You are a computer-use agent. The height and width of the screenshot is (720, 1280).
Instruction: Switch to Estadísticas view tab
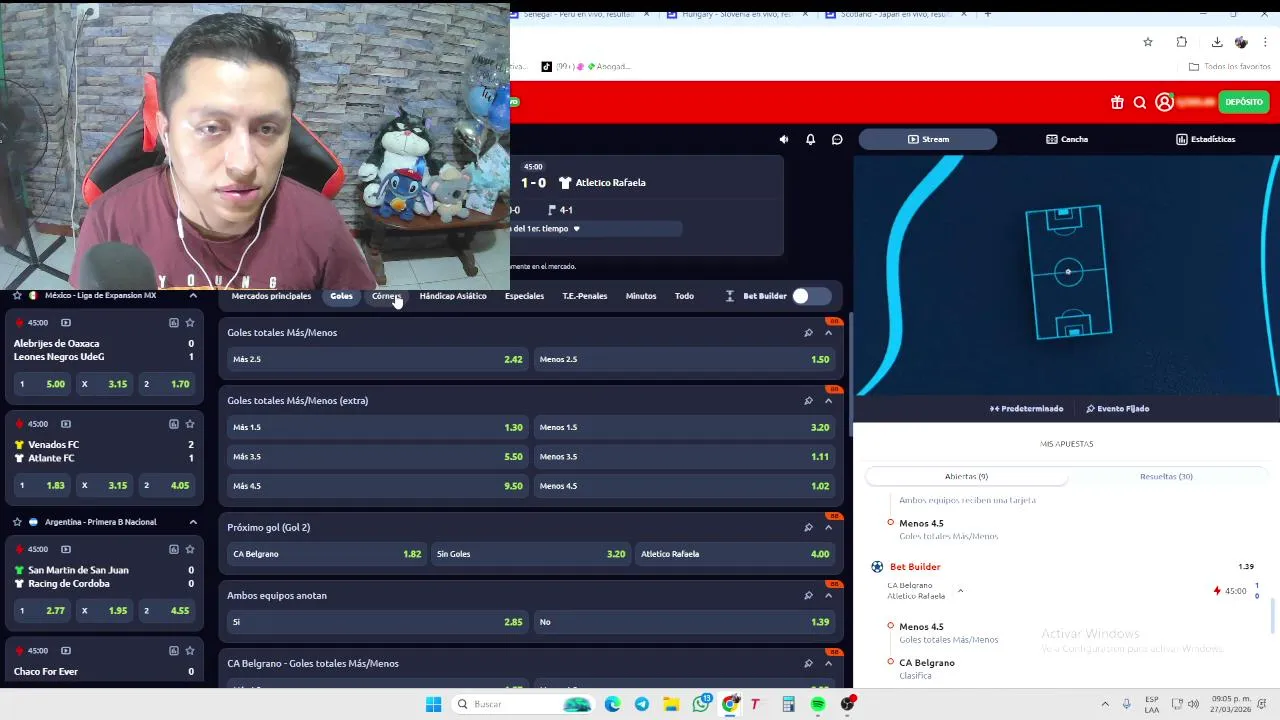(1205, 140)
